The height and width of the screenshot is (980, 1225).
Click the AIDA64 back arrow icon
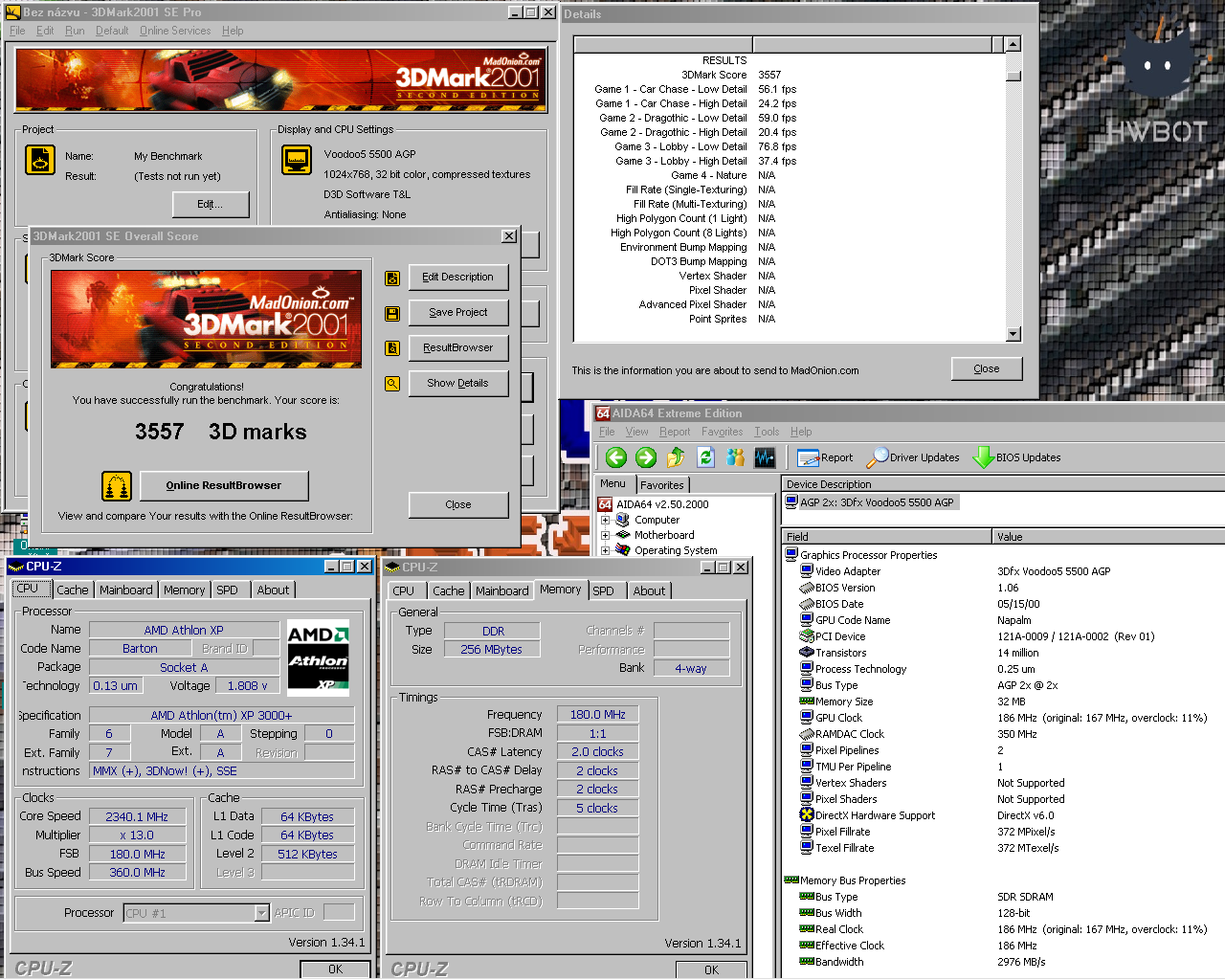[x=616, y=457]
